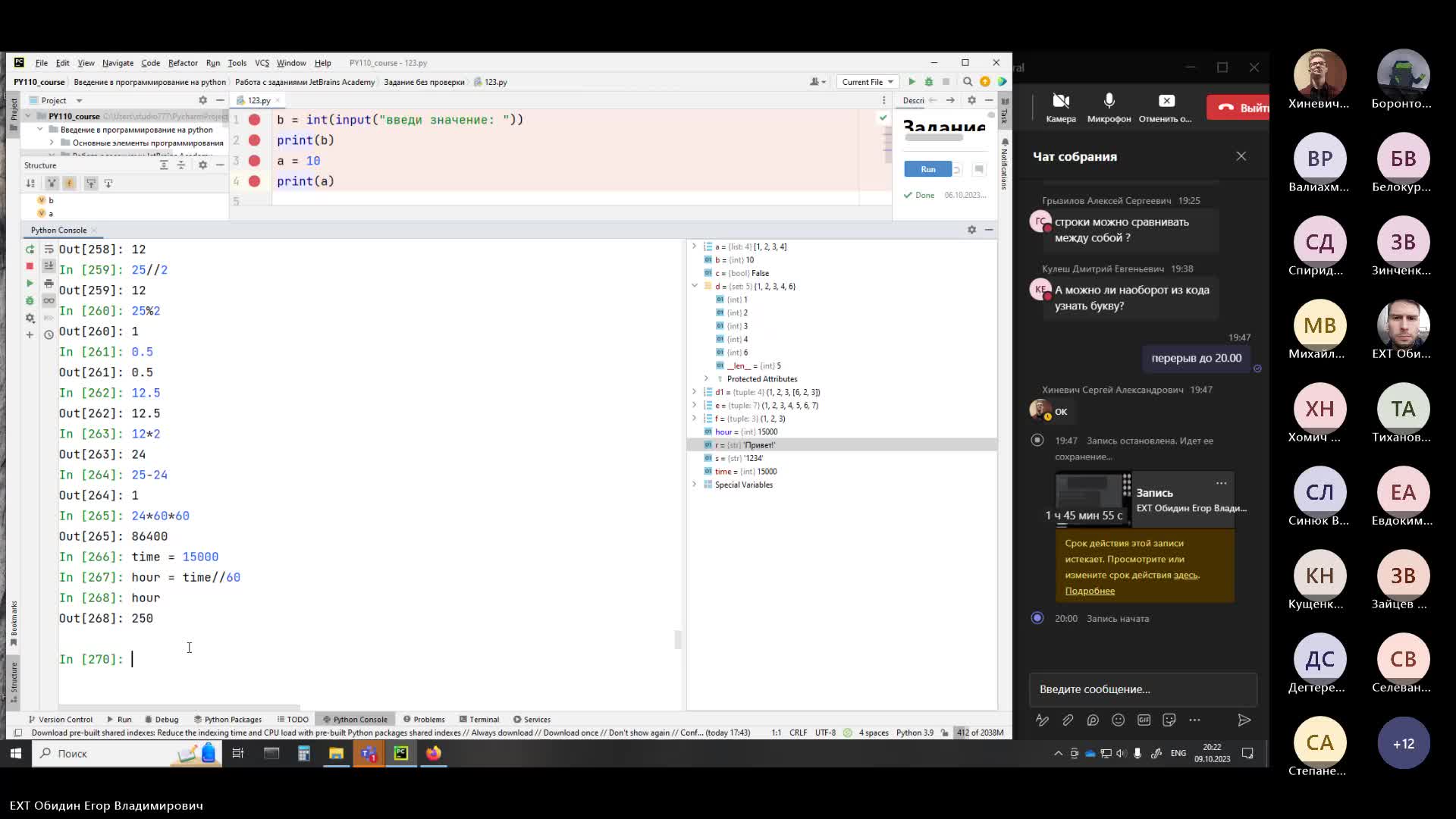Image resolution: width=1456 pixels, height=819 pixels.
Task: Toggle scroll to end in the console
Action: click(49, 266)
